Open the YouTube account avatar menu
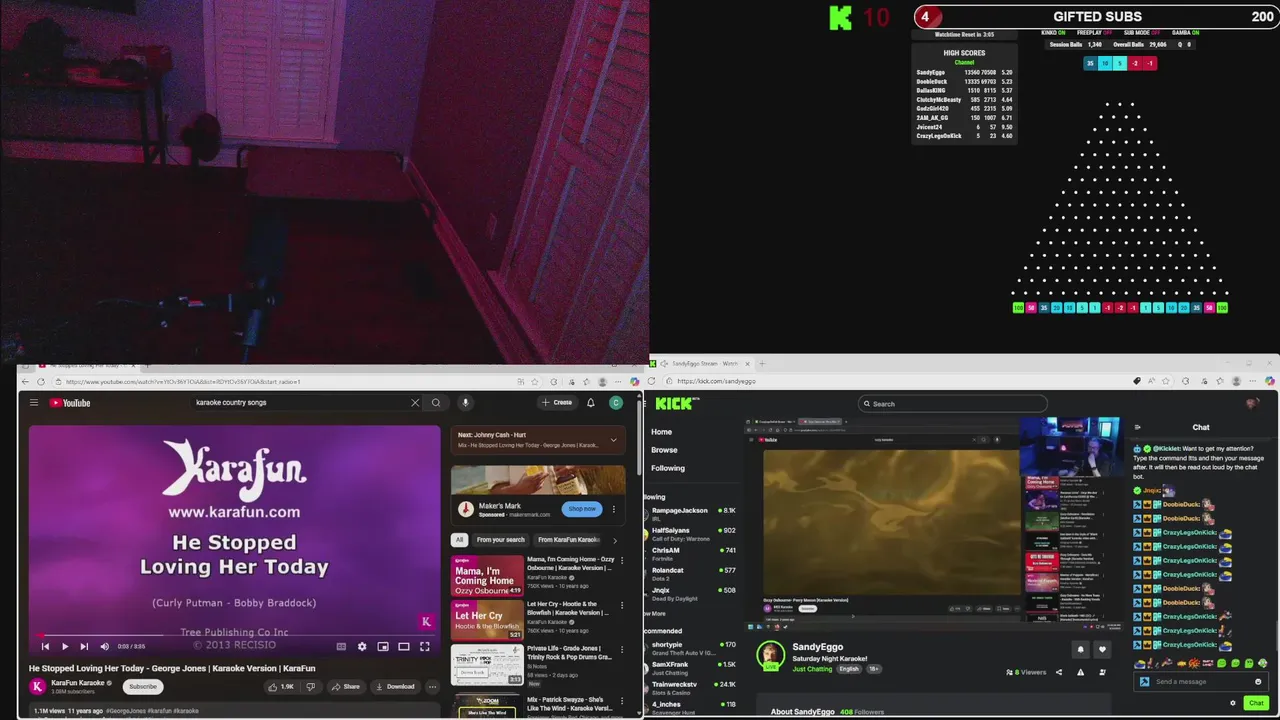 (x=616, y=403)
